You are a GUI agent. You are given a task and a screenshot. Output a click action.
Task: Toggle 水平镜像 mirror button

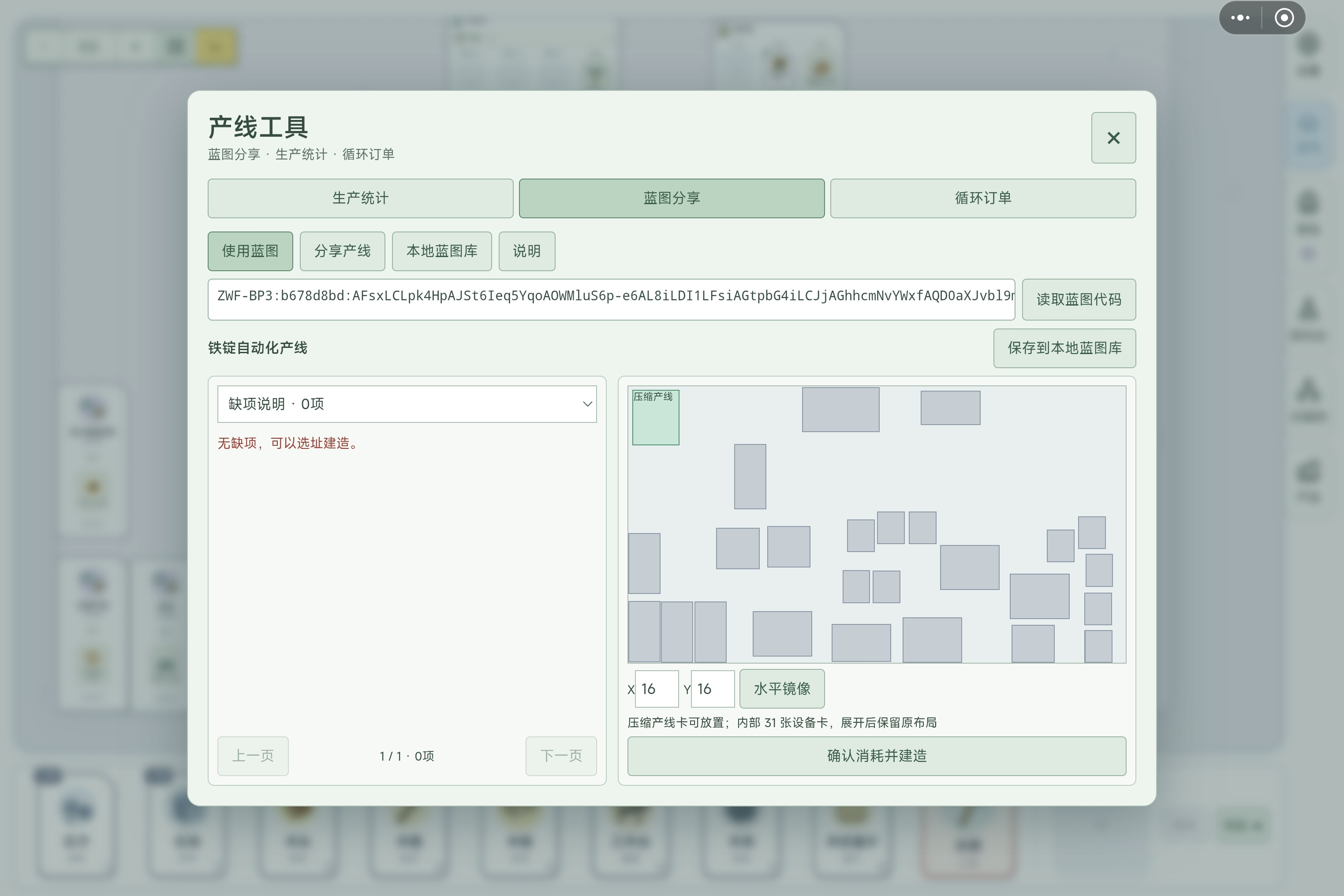pos(782,689)
